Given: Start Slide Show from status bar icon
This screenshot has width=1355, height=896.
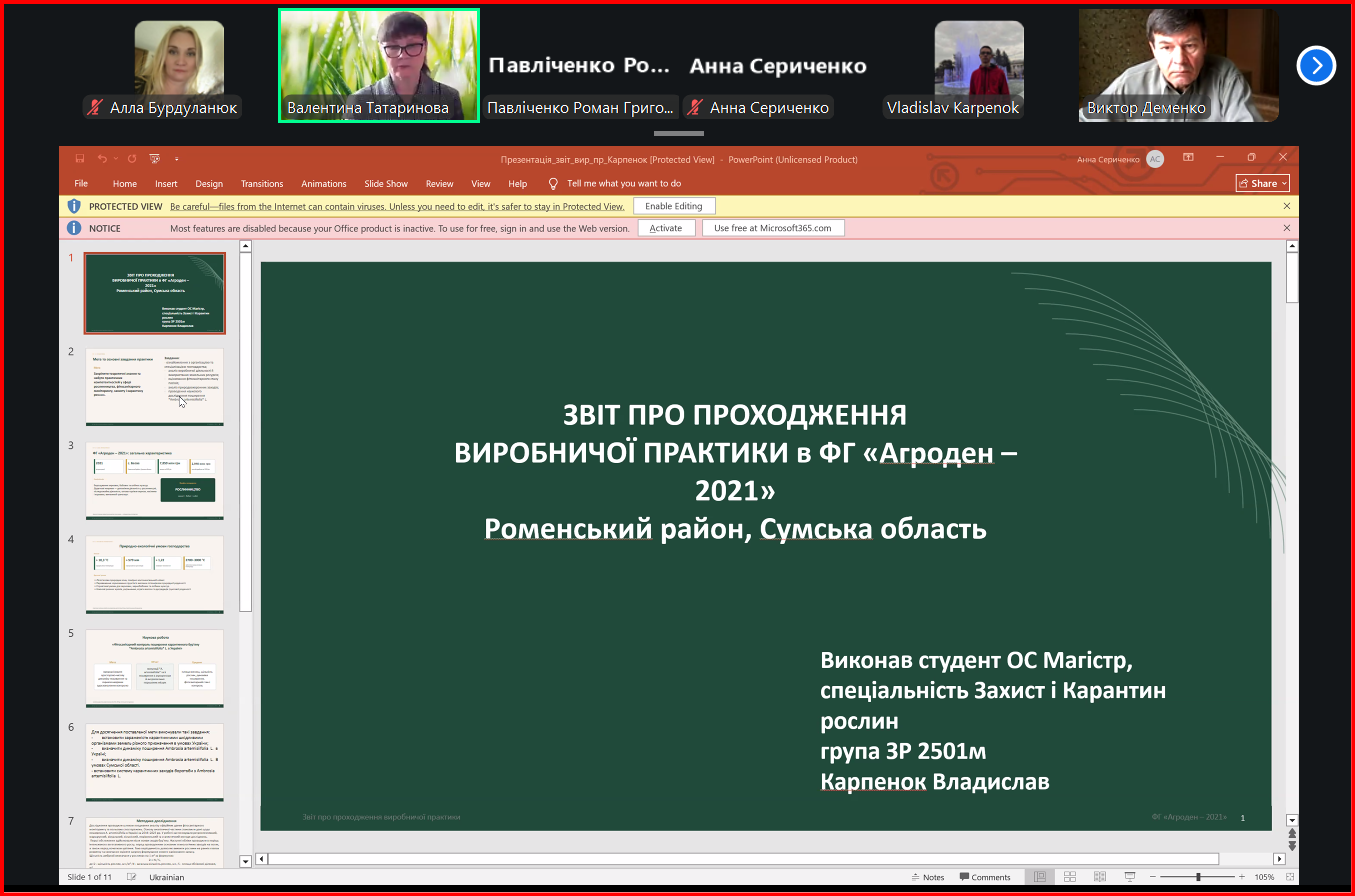Looking at the screenshot, I should point(1130,877).
